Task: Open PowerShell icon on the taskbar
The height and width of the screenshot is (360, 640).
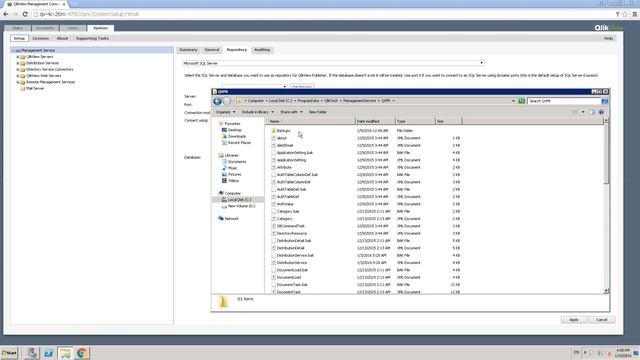Action: click(x=48, y=353)
